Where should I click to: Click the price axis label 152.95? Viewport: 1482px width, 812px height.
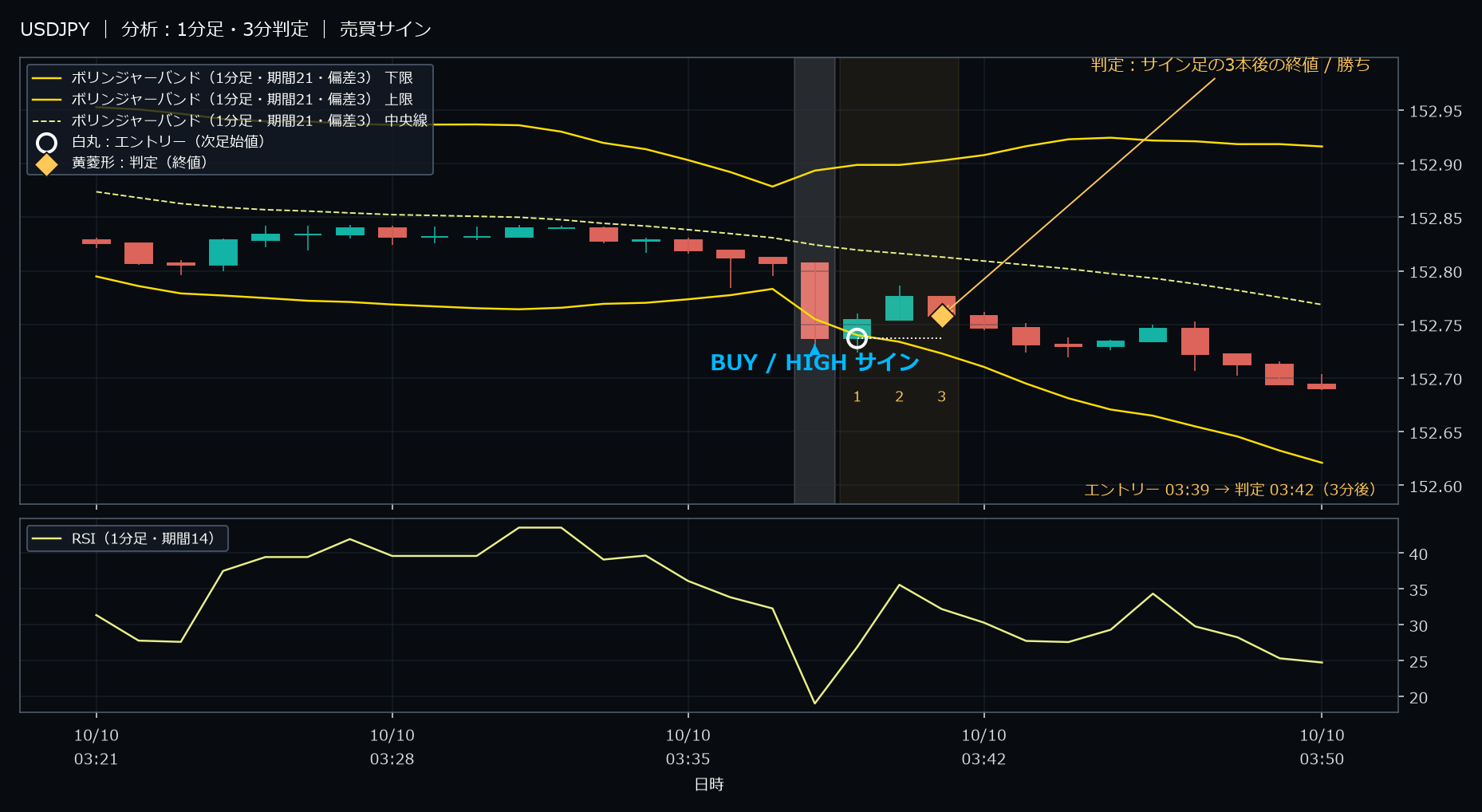click(x=1436, y=112)
